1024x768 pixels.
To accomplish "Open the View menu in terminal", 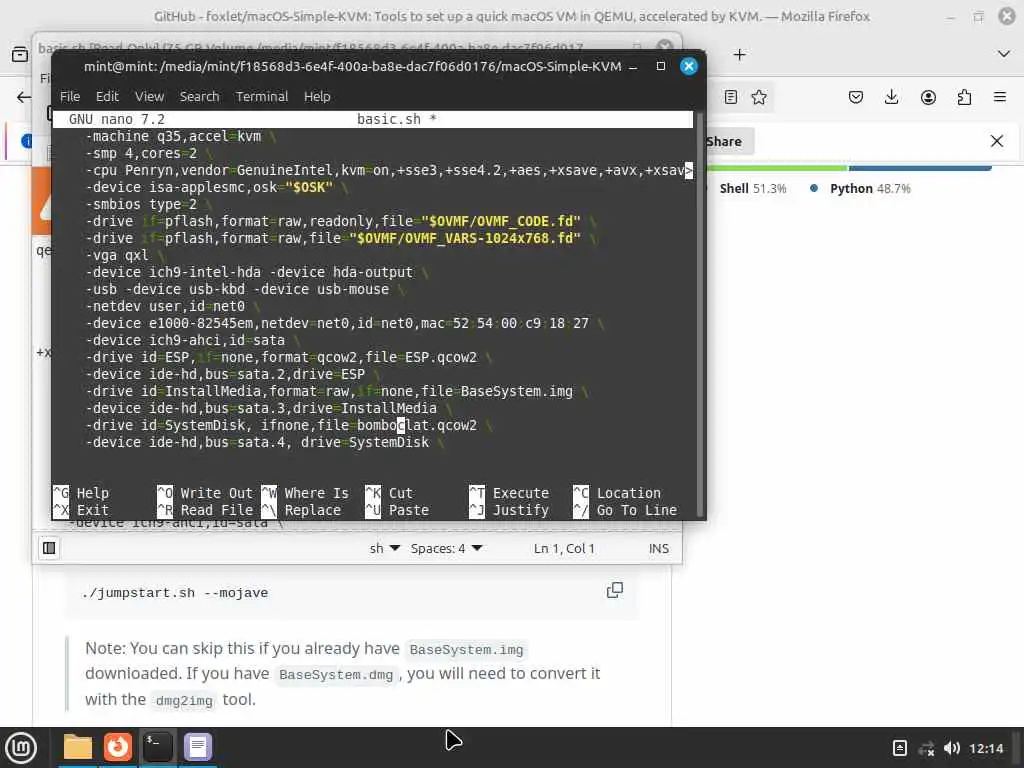I will pyautogui.click(x=150, y=97).
